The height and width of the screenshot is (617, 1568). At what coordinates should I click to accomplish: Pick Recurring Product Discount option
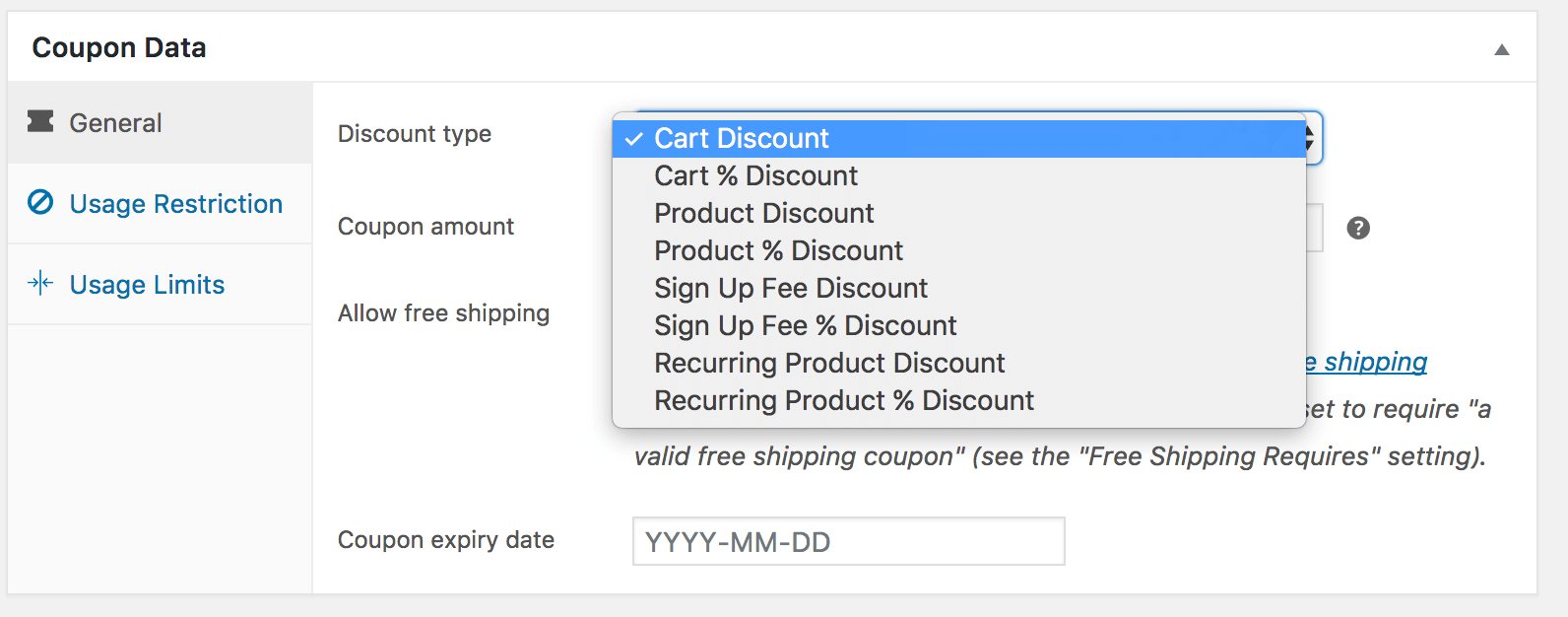(829, 364)
